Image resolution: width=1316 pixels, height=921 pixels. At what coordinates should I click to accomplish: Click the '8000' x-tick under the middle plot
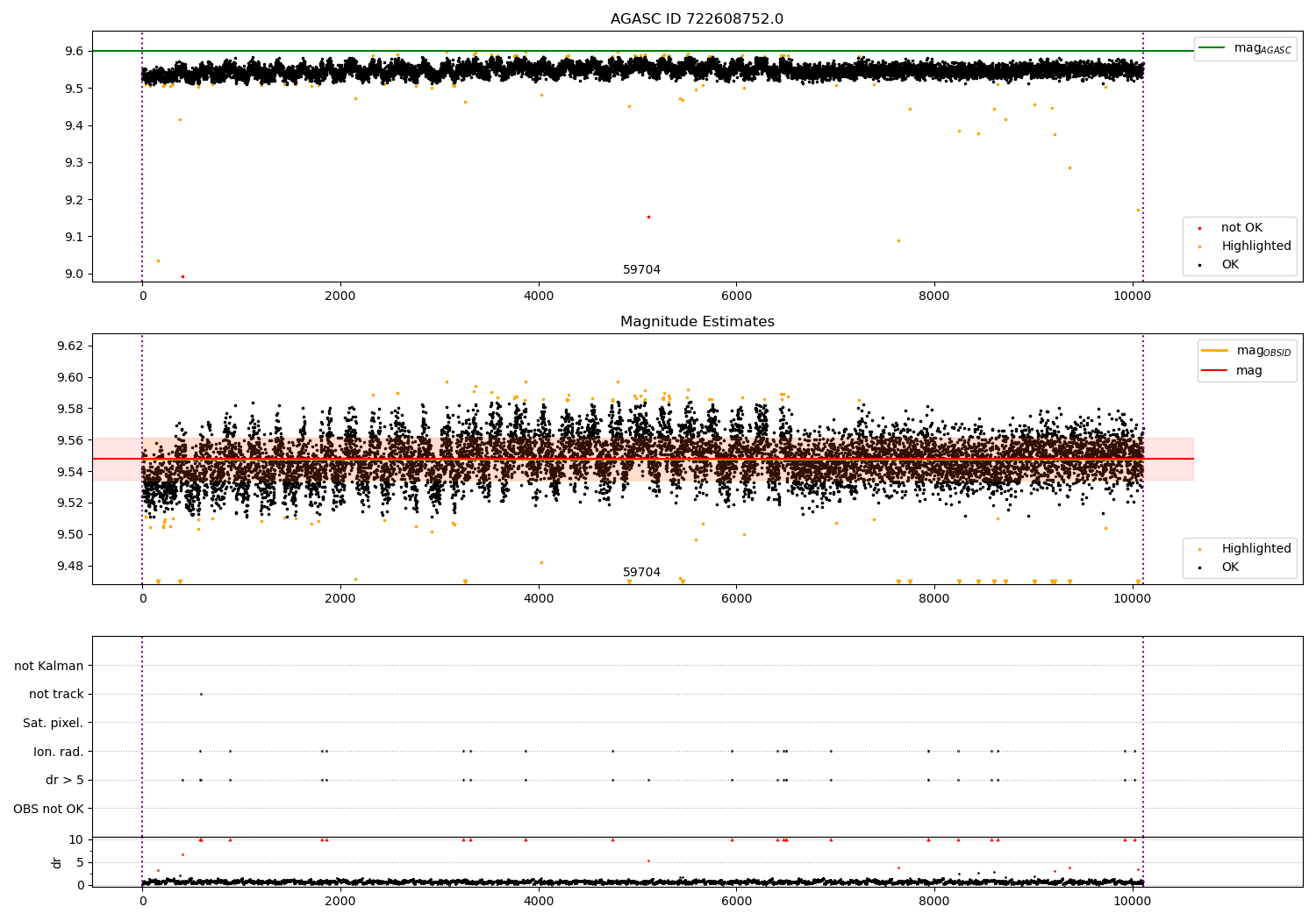(934, 599)
